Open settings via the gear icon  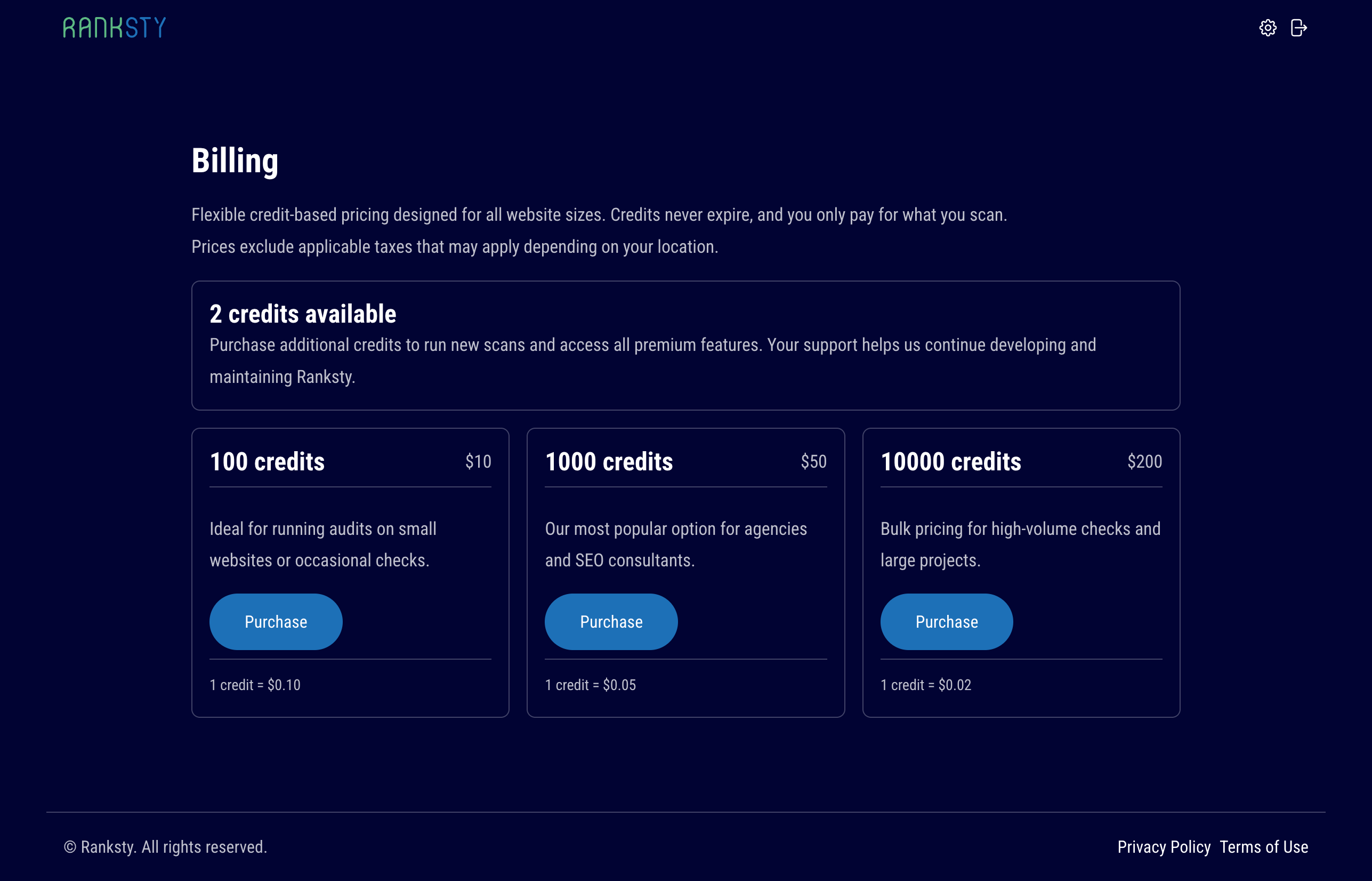(1268, 27)
